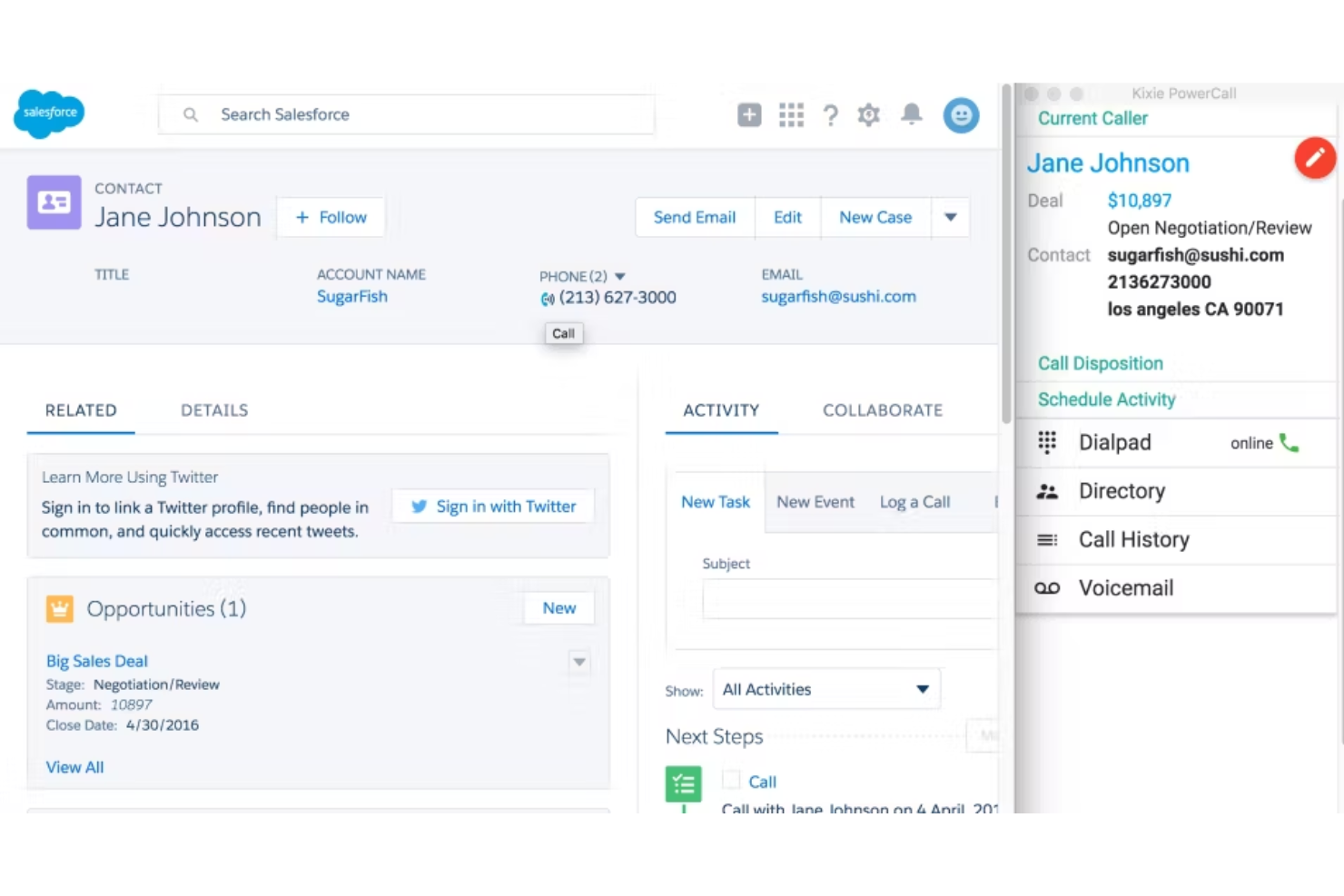Screen dimensions: 1344x896
Task: Open Dialpad in Kixie PowerCall
Action: 1176,443
